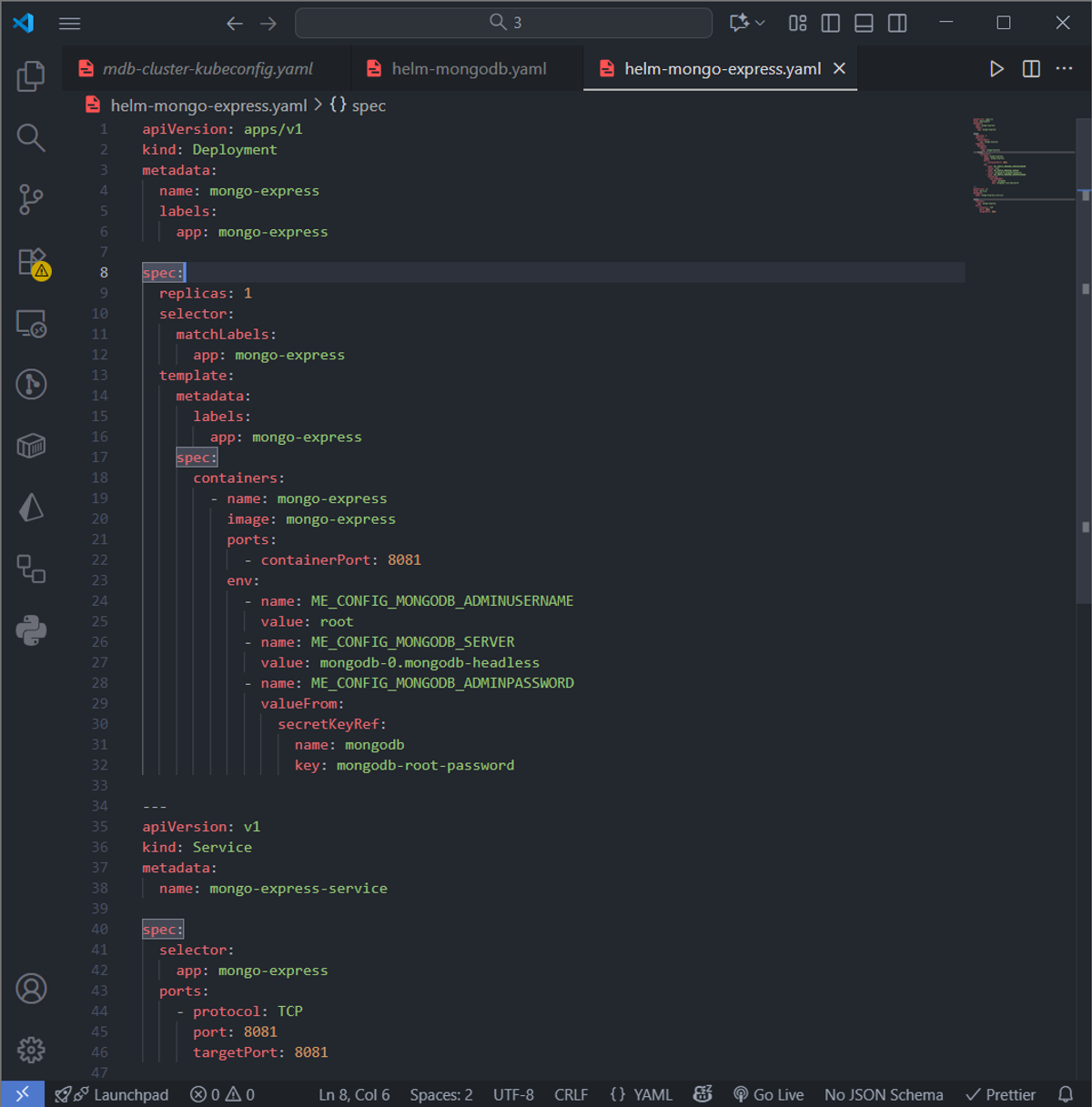Run the current file with play button
This screenshot has width=1092, height=1107.
click(996, 69)
